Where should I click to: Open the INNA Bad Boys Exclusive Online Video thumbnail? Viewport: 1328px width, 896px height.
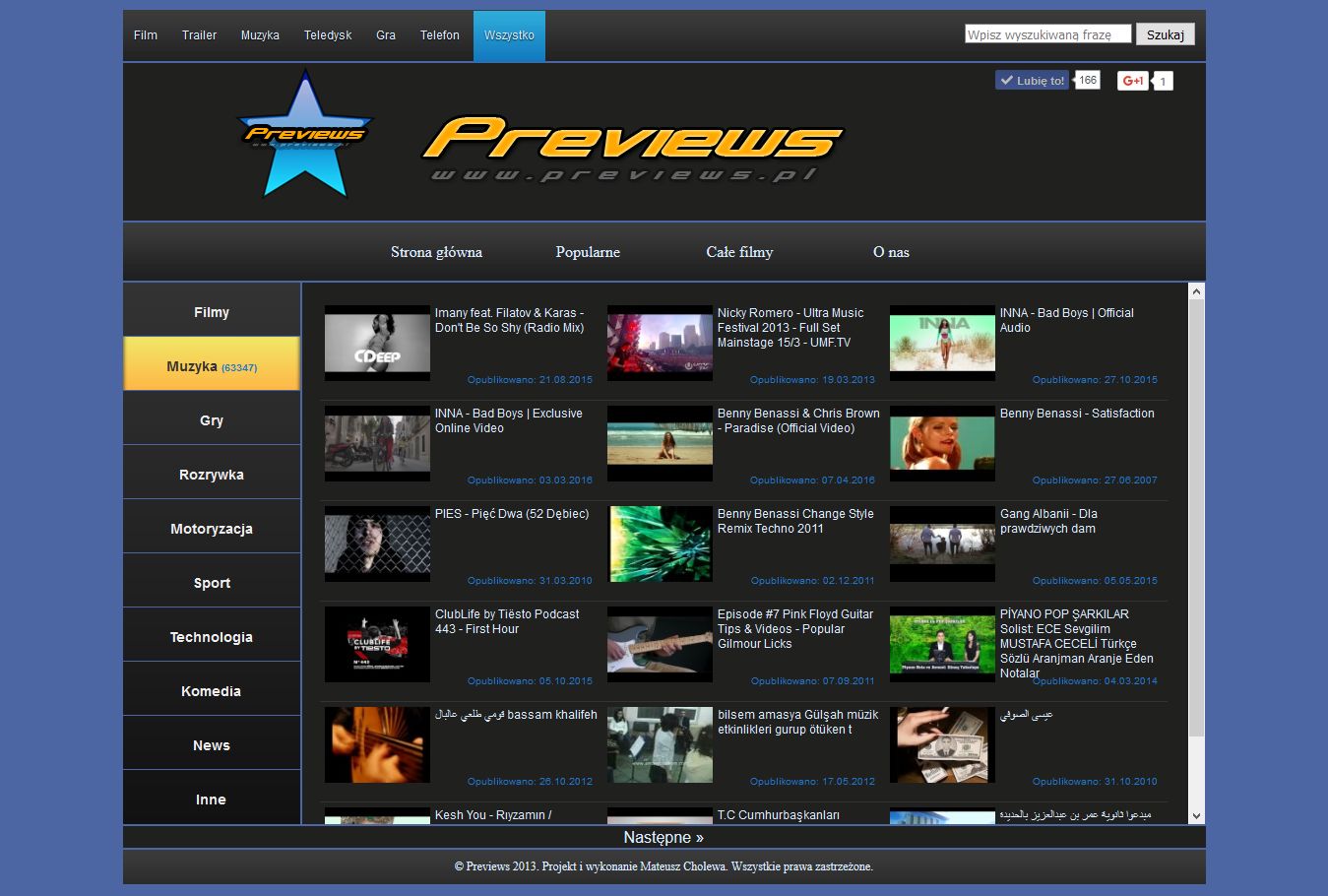[x=377, y=443]
